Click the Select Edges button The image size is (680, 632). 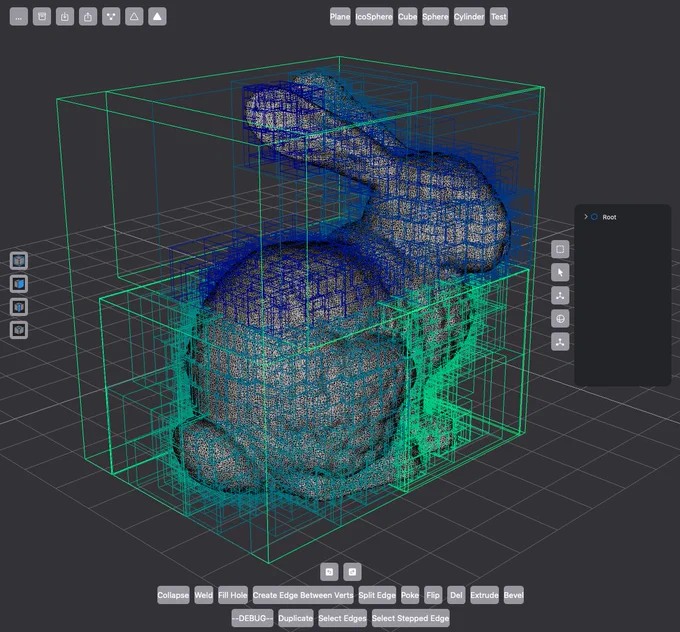(x=343, y=618)
